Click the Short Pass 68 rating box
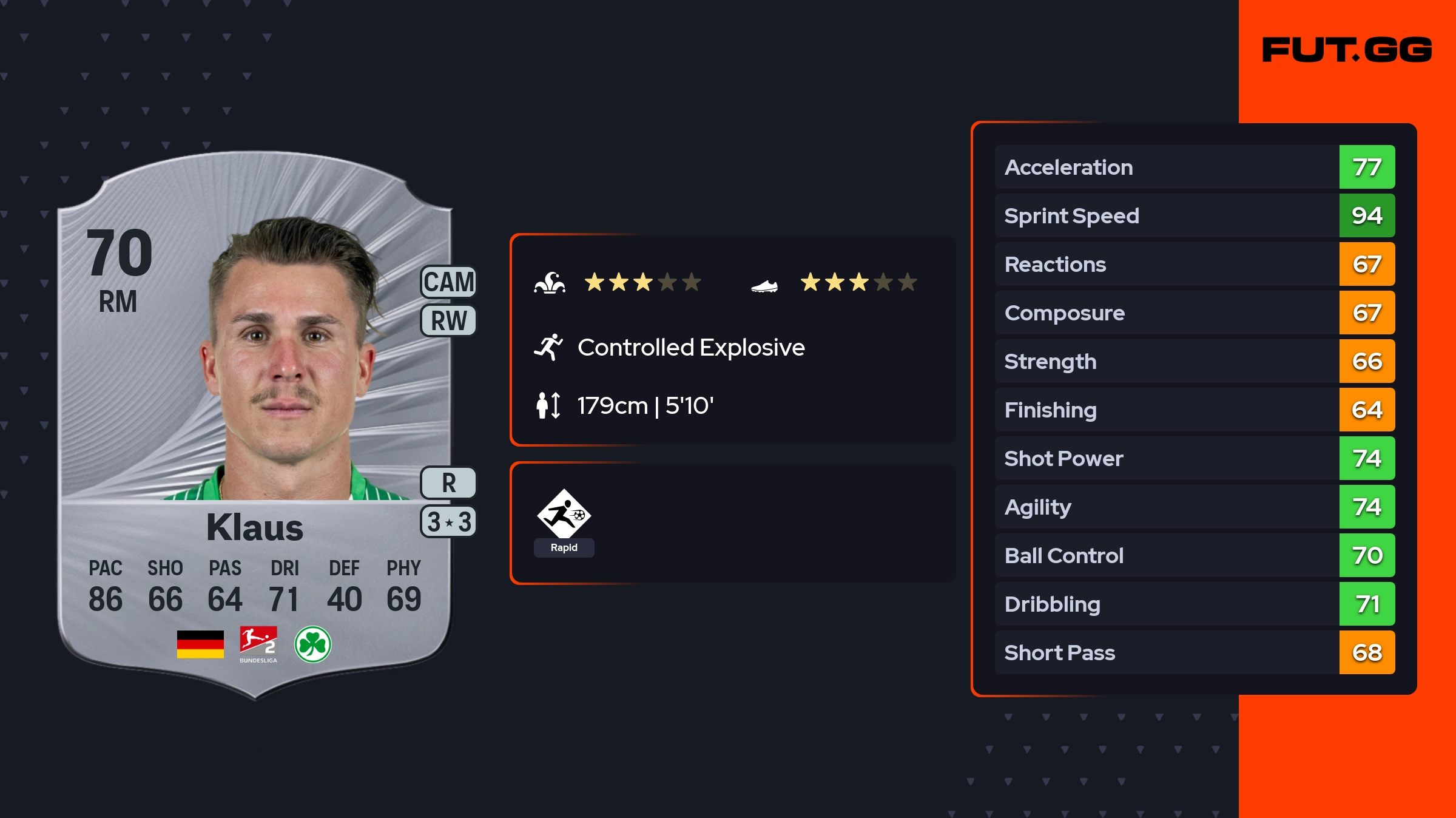 pyautogui.click(x=1367, y=653)
